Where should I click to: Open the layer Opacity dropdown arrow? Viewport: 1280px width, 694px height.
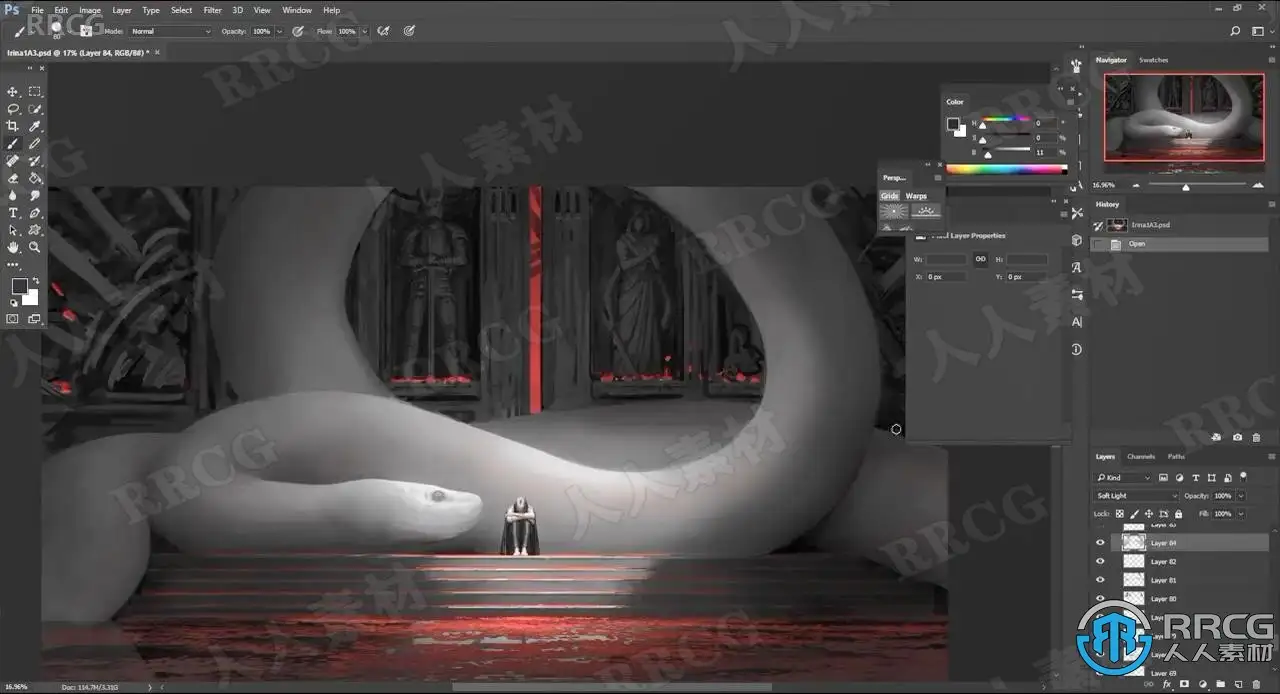(1241, 496)
